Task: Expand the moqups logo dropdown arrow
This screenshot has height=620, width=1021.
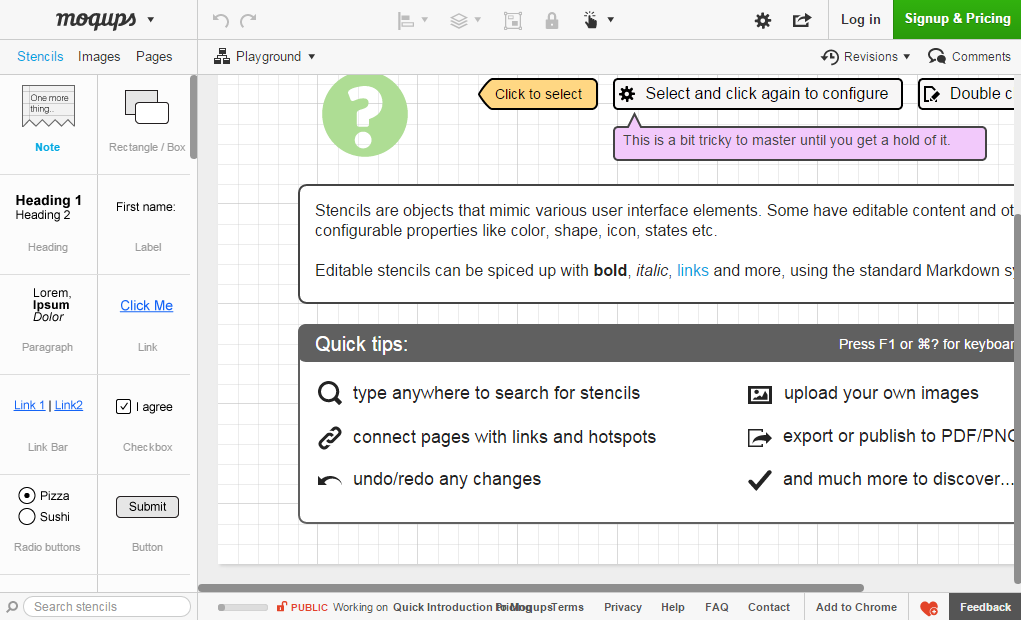Action: point(150,20)
